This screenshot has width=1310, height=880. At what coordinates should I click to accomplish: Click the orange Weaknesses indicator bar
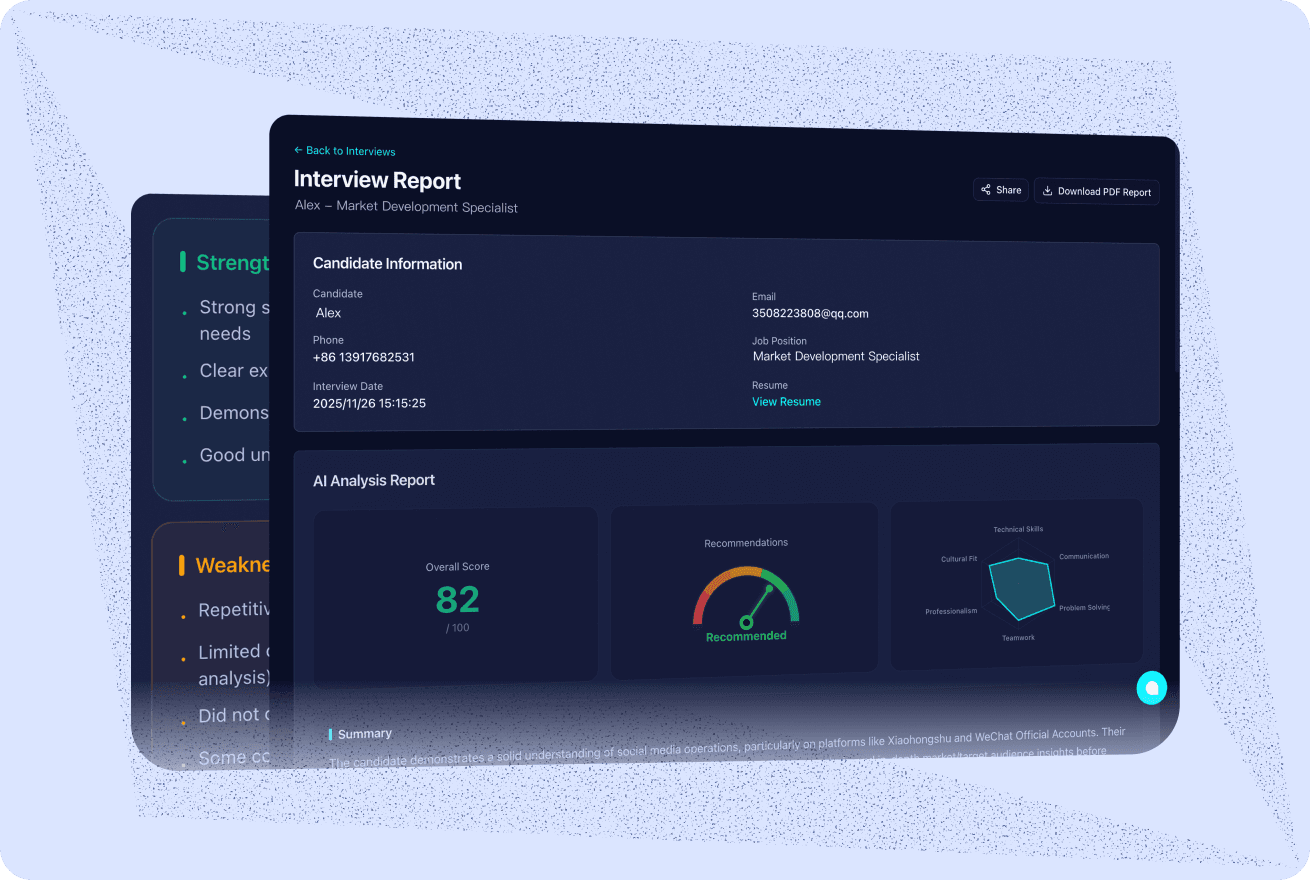point(183,565)
